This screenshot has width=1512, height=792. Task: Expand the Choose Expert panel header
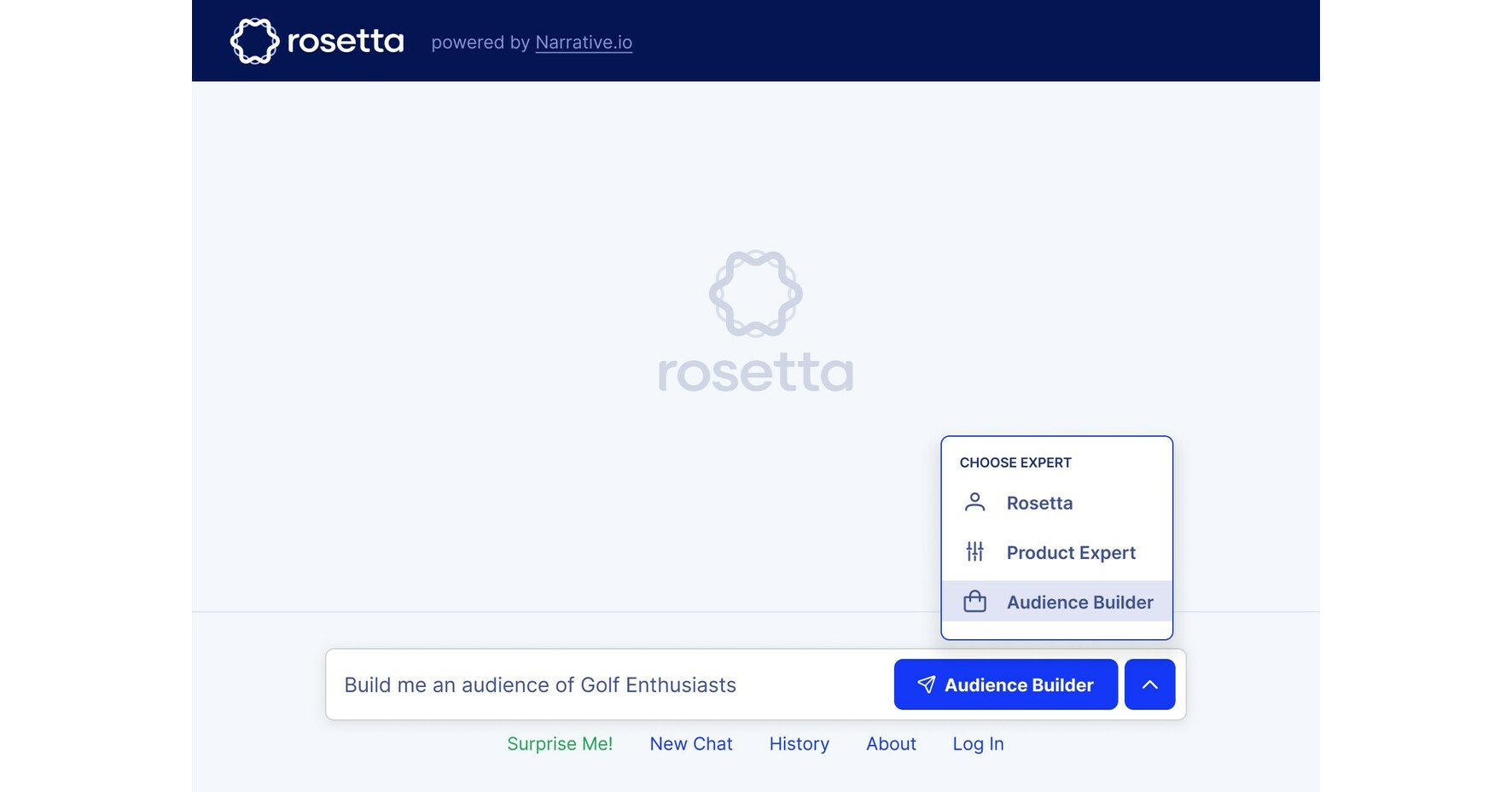click(x=1015, y=462)
